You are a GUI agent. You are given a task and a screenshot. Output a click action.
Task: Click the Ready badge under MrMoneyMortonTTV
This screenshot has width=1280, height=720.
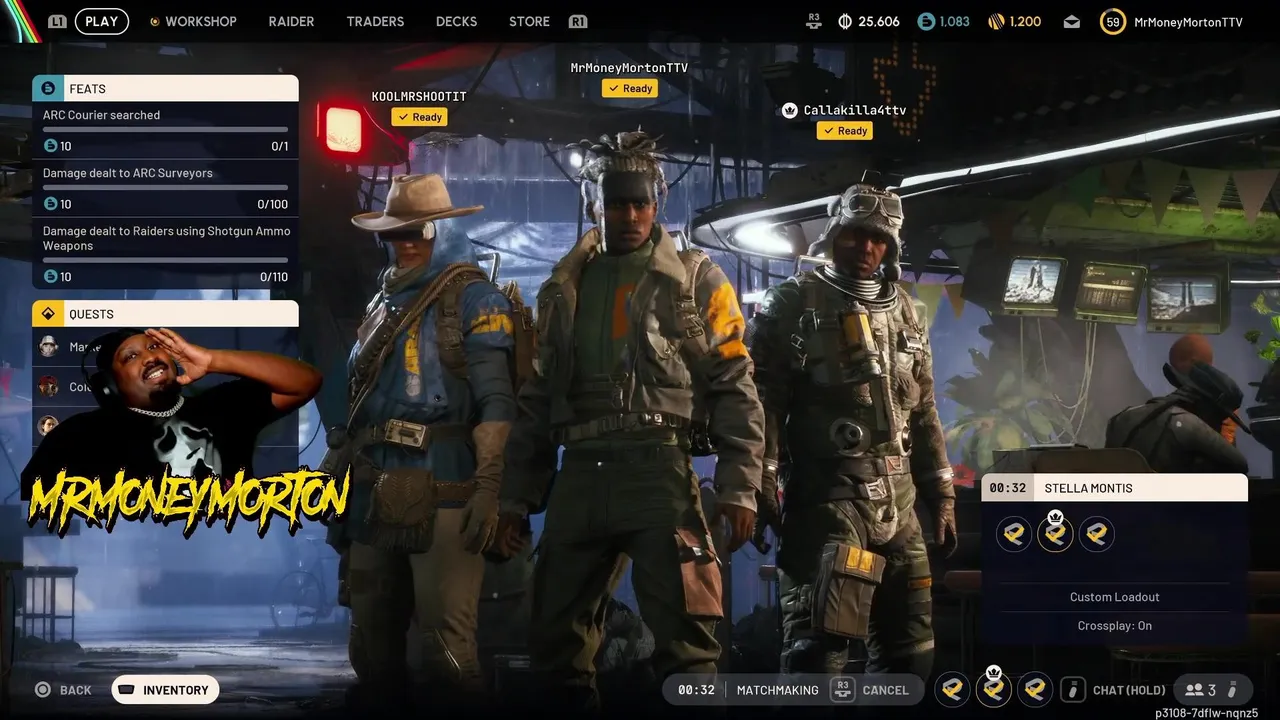pos(630,88)
